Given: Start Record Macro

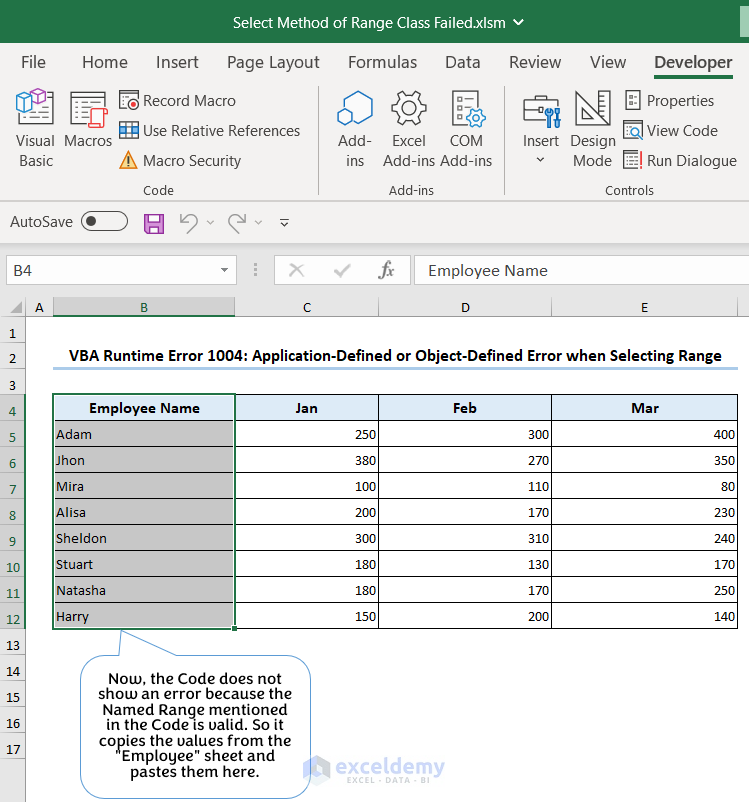Looking at the screenshot, I should pyautogui.click(x=178, y=101).
